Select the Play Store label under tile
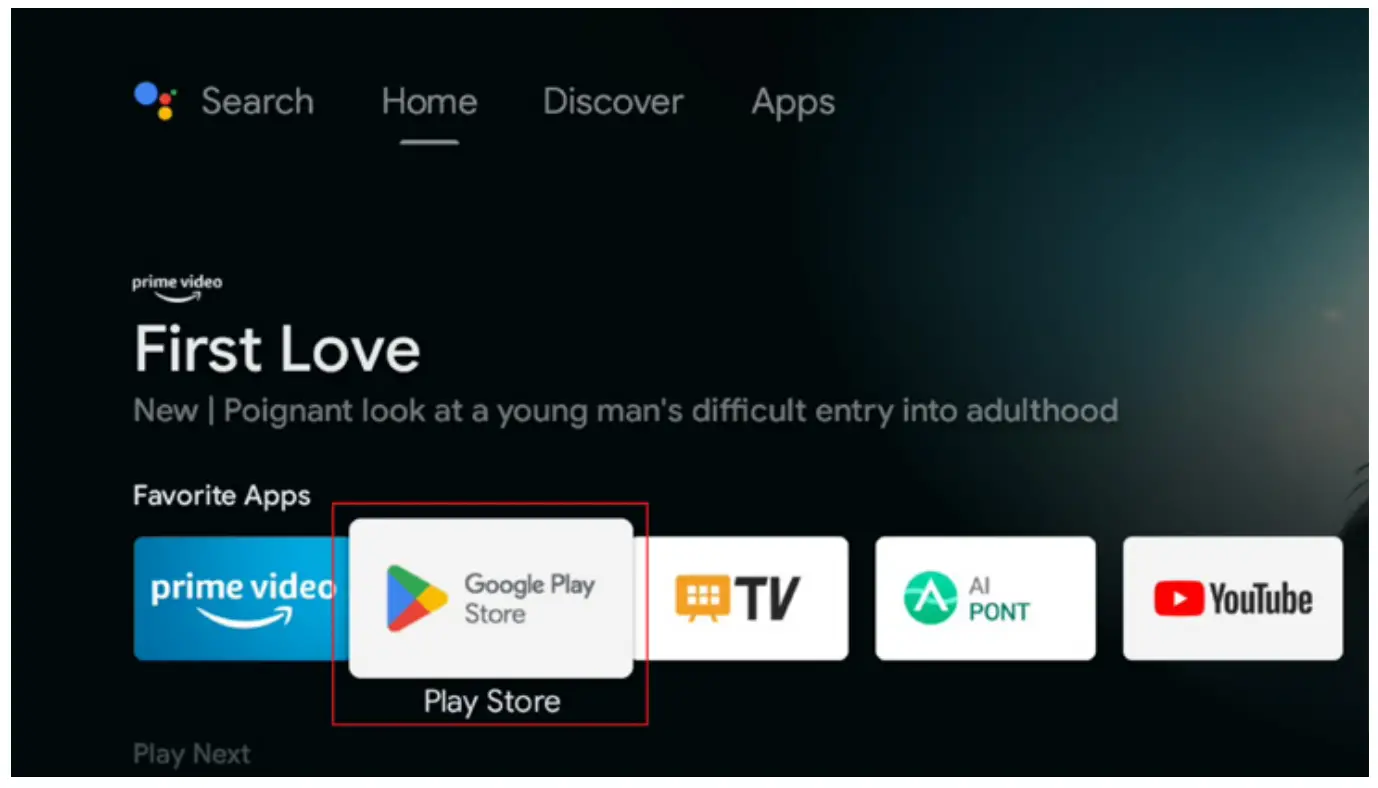This screenshot has width=1378, height=788. coord(491,702)
